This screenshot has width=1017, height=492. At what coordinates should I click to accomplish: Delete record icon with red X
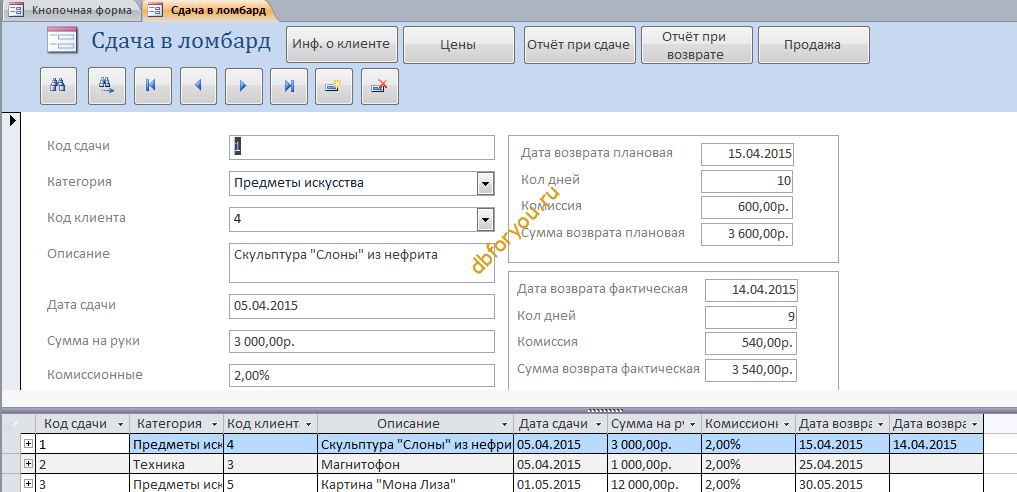tap(380, 86)
